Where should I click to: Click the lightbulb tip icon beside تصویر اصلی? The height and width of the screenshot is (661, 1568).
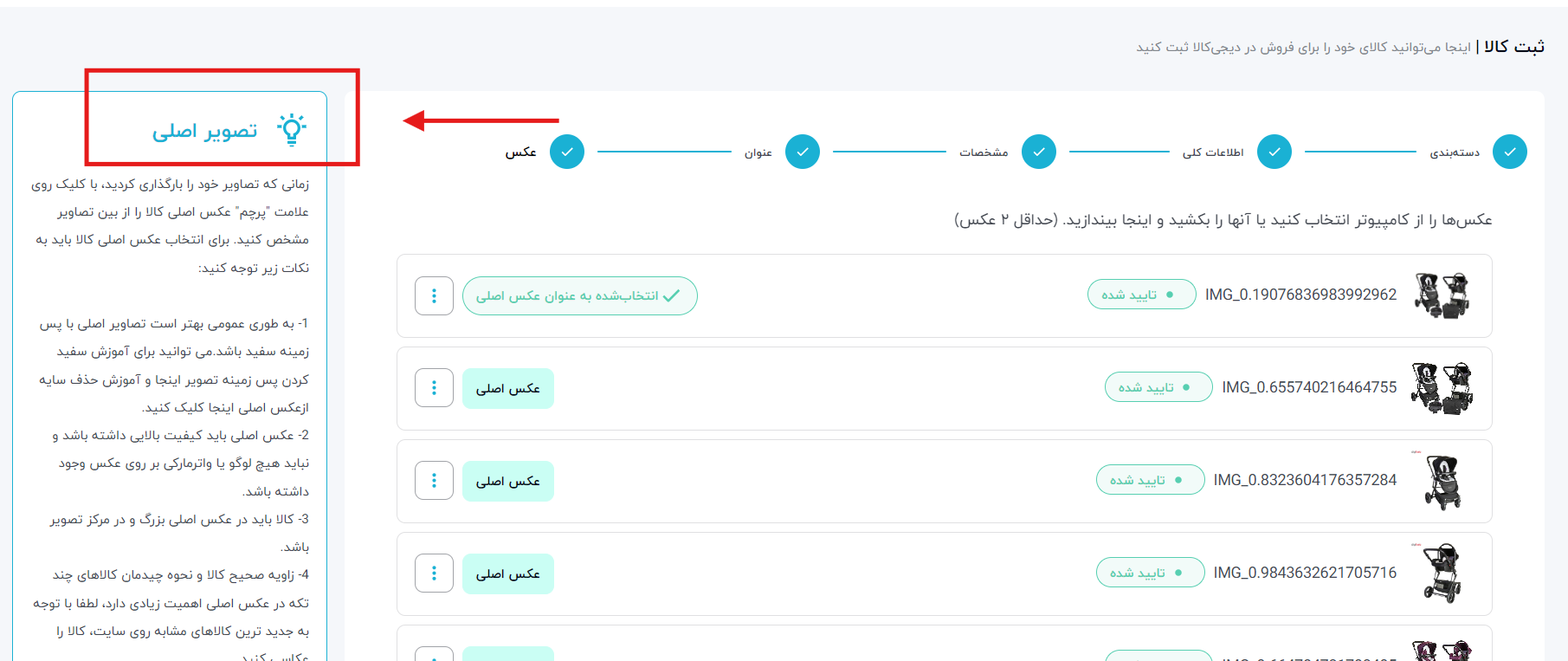click(x=292, y=129)
